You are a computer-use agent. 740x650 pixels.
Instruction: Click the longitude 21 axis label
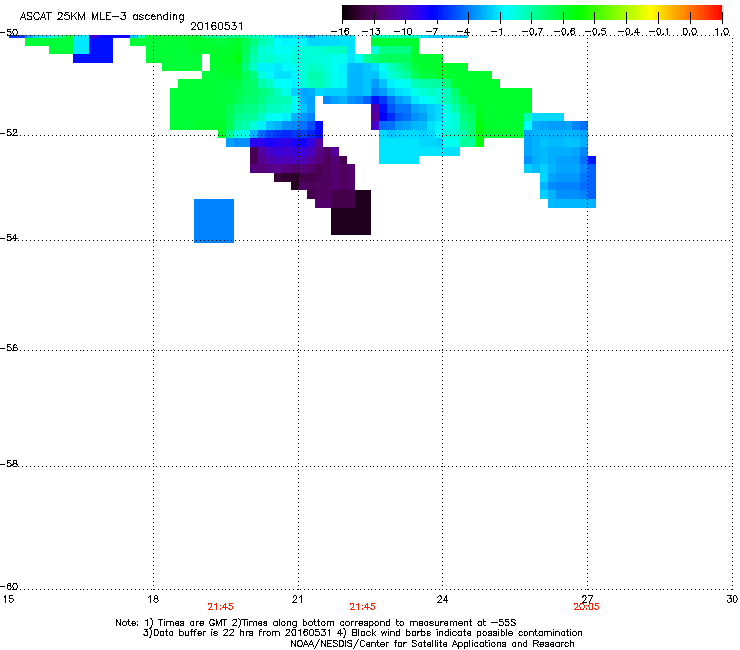pos(297,599)
